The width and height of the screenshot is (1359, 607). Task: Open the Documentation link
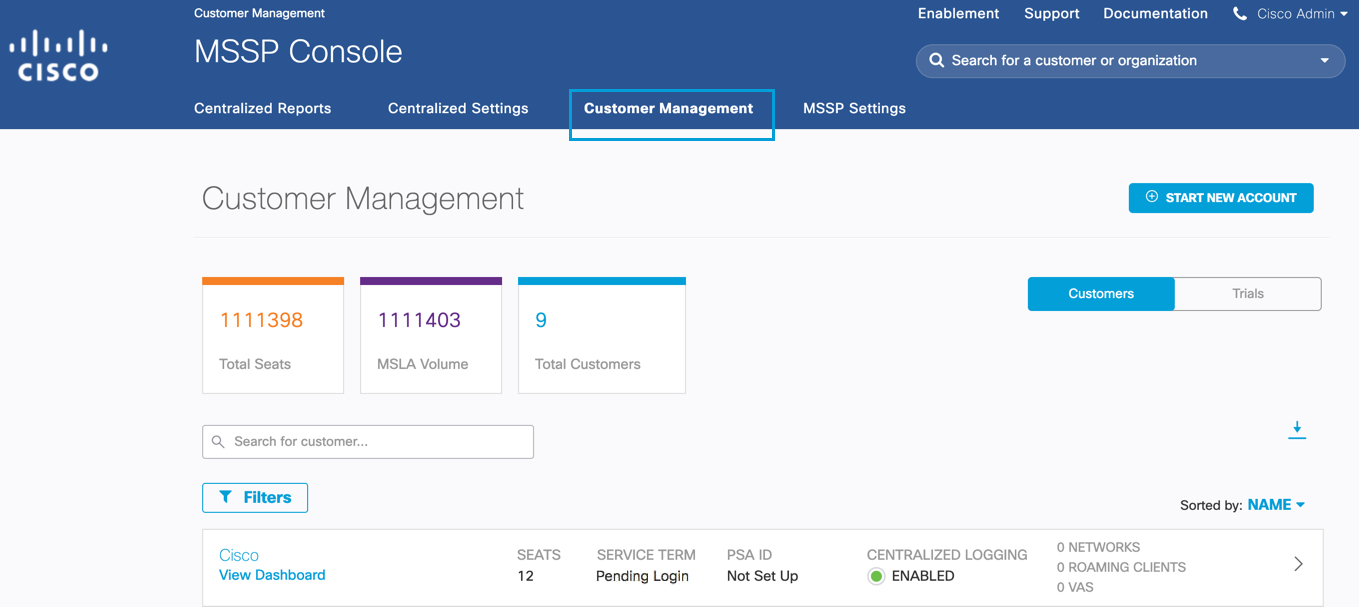pyautogui.click(x=1155, y=14)
